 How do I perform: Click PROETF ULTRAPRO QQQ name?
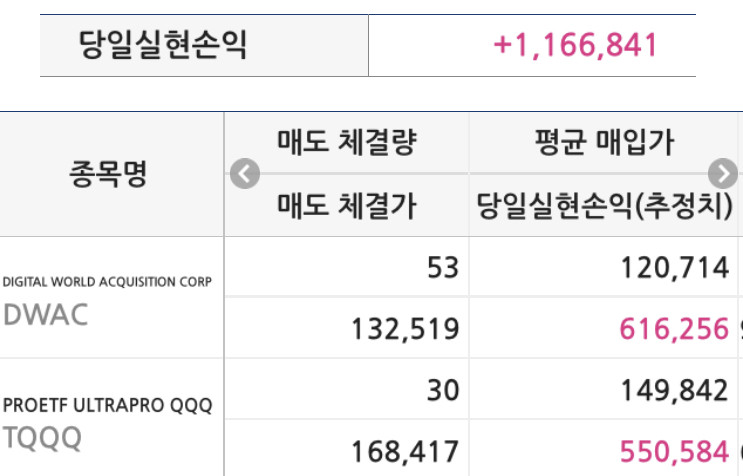click(x=108, y=405)
